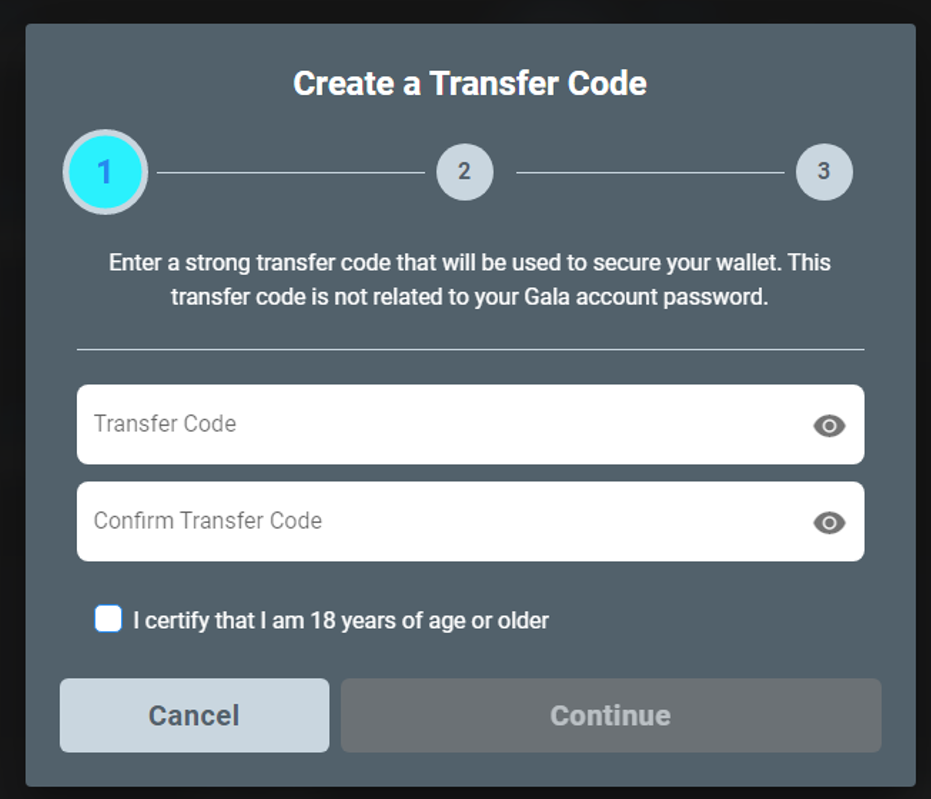
Task: Click the Continue button
Action: tap(611, 715)
